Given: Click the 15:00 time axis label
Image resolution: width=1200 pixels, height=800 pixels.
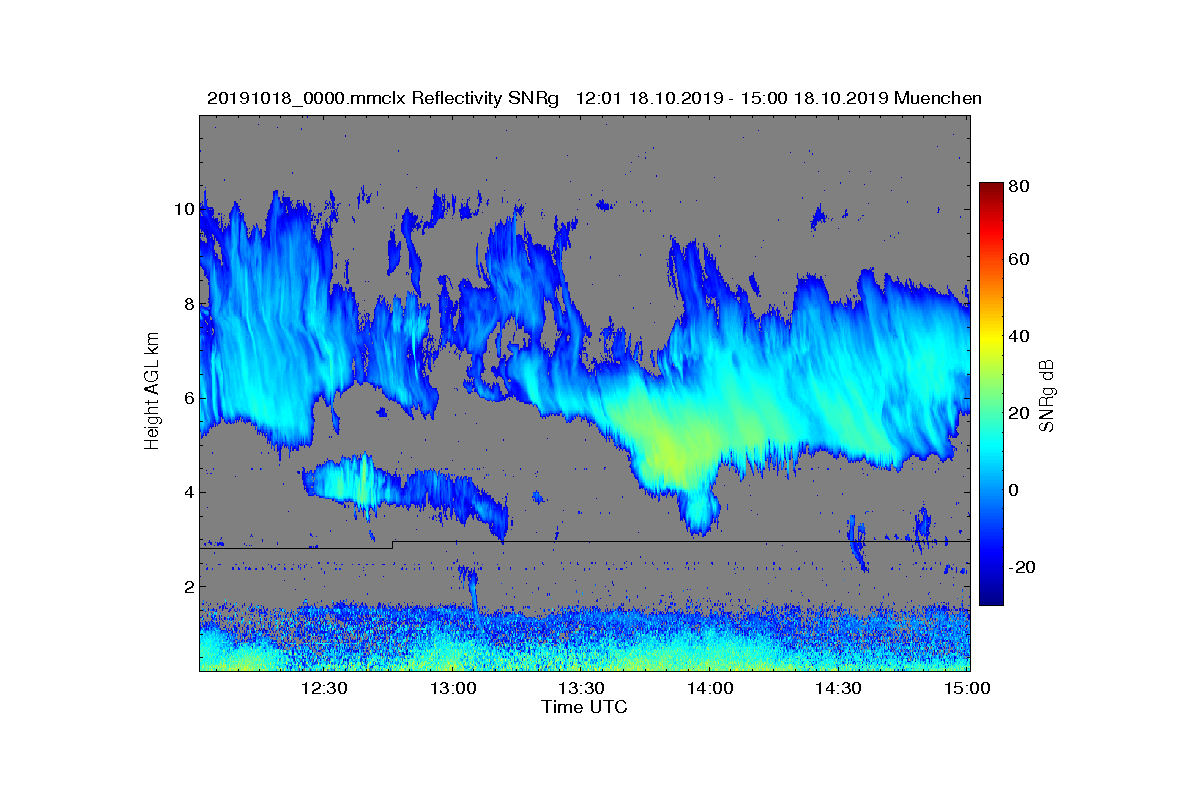Looking at the screenshot, I should click(967, 688).
